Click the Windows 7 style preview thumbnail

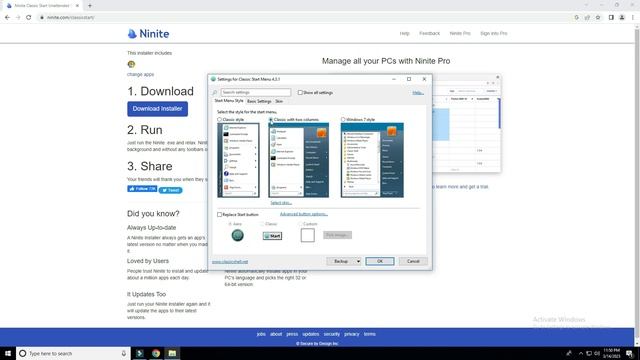pyautogui.click(x=372, y=160)
